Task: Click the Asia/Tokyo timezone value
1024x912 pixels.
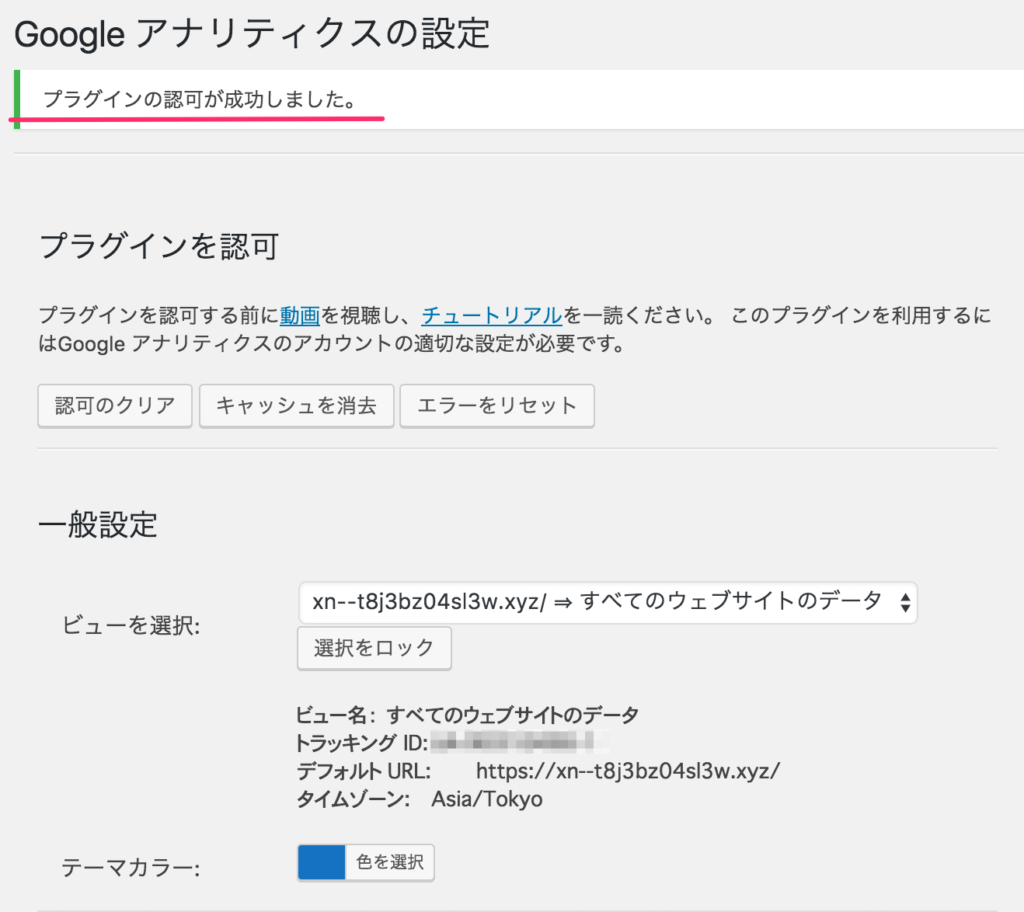Action: click(x=487, y=800)
